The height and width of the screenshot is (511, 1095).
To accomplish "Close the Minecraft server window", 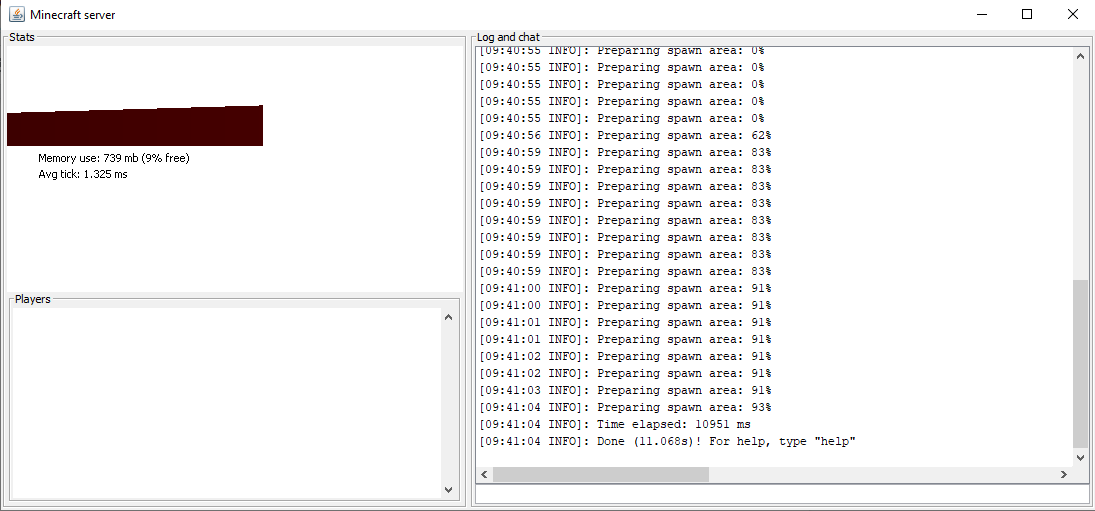I will [x=1072, y=14].
